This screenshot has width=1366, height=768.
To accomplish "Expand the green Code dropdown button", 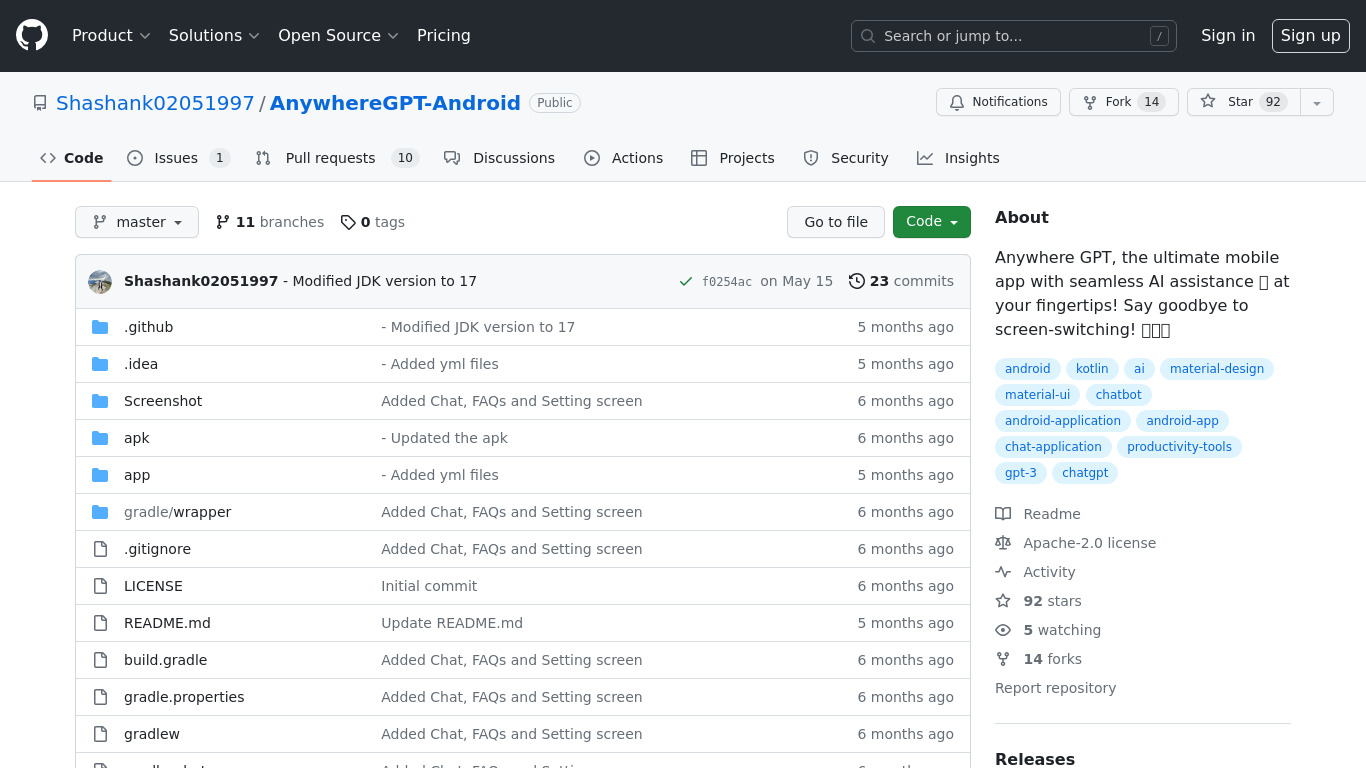I will (932, 222).
